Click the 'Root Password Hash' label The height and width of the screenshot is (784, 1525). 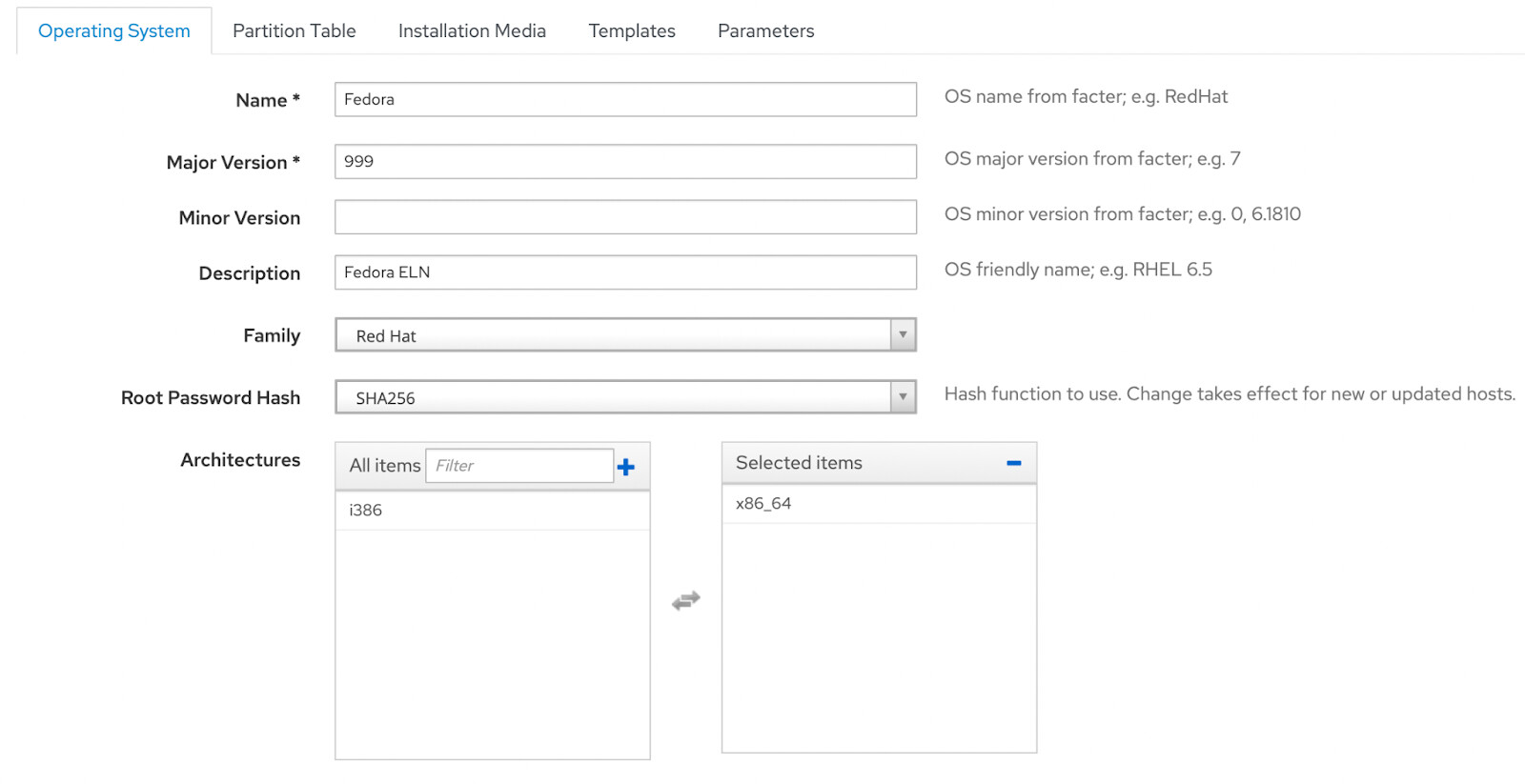click(211, 398)
